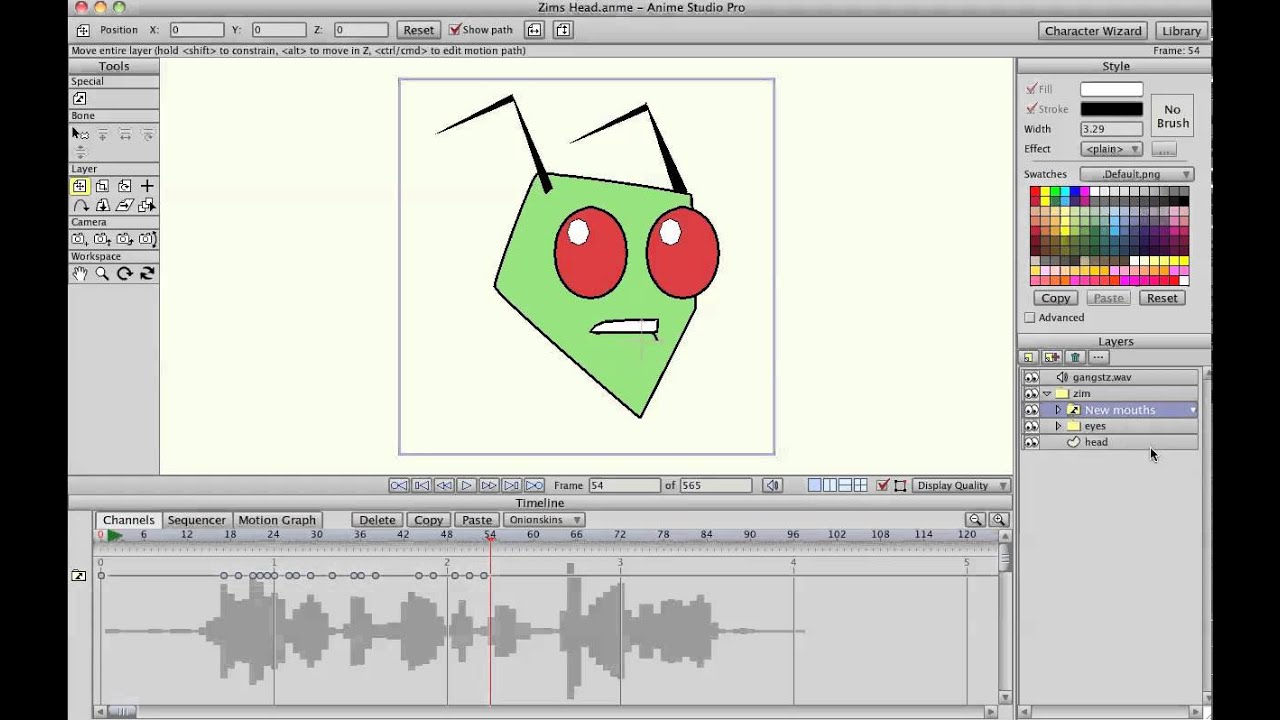
Task: Flip layer horizontally icon in top toolbar
Action: [x=534, y=30]
